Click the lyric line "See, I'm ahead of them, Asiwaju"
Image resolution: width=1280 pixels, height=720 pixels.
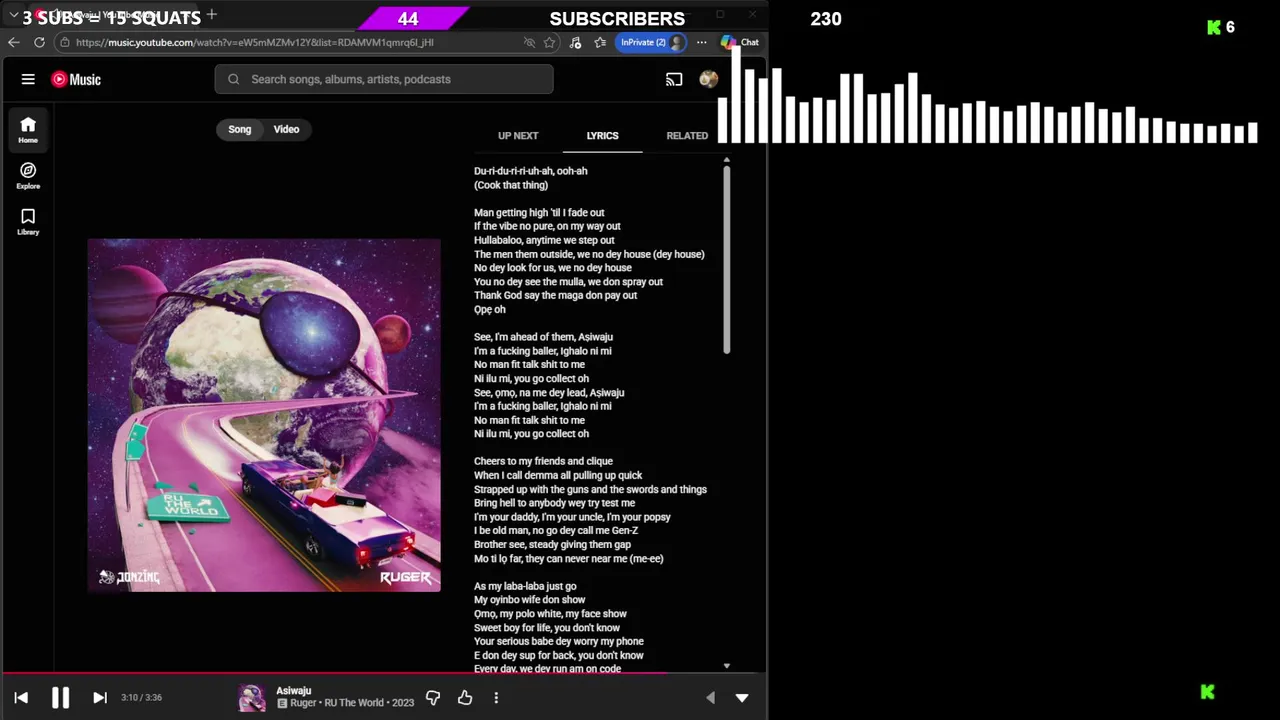point(543,337)
